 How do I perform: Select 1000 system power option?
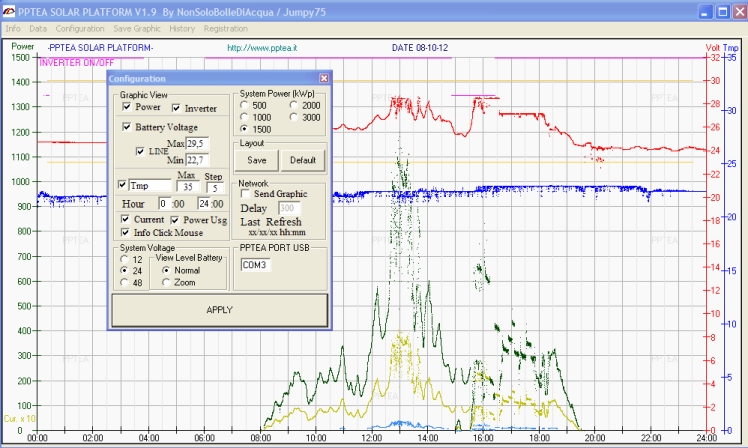[x=244, y=117]
